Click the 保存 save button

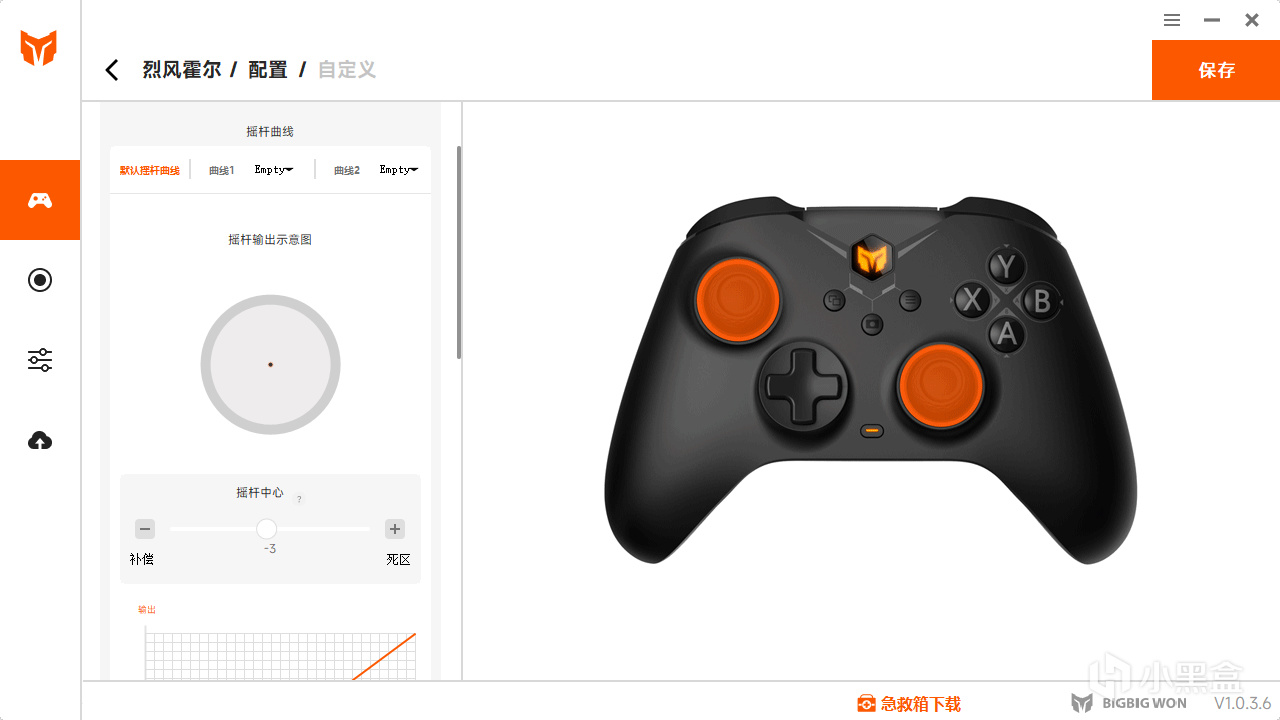1216,70
